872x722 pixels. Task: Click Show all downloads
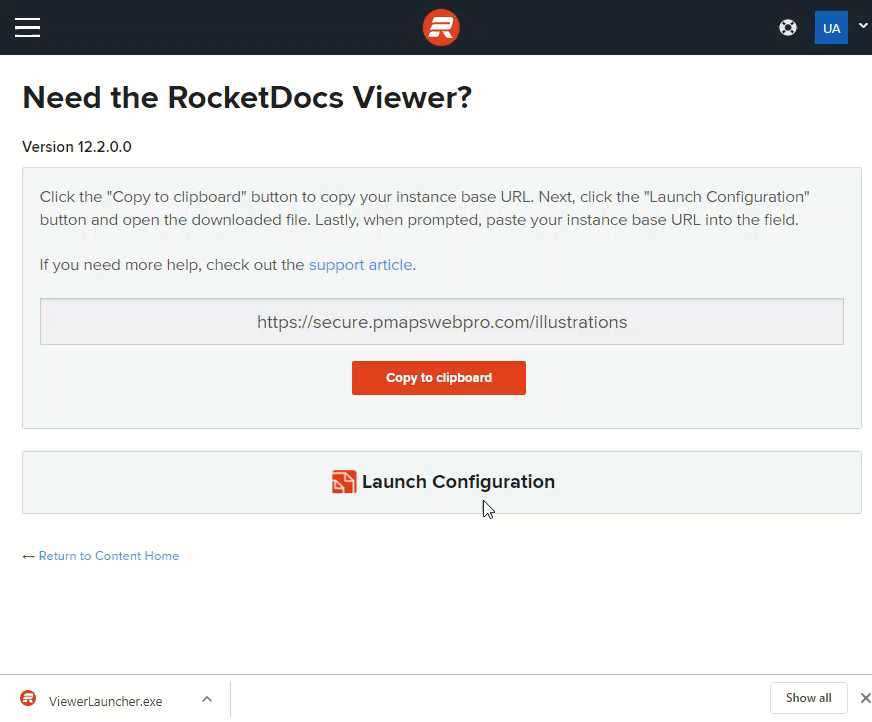(809, 698)
